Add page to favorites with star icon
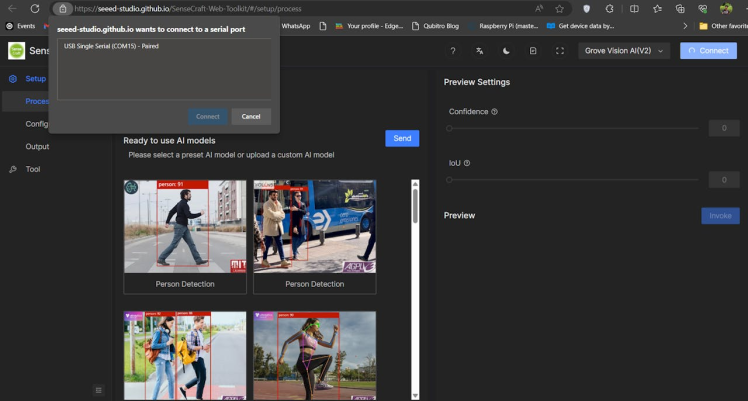Image resolution: width=748 pixels, height=401 pixels. (560, 8)
